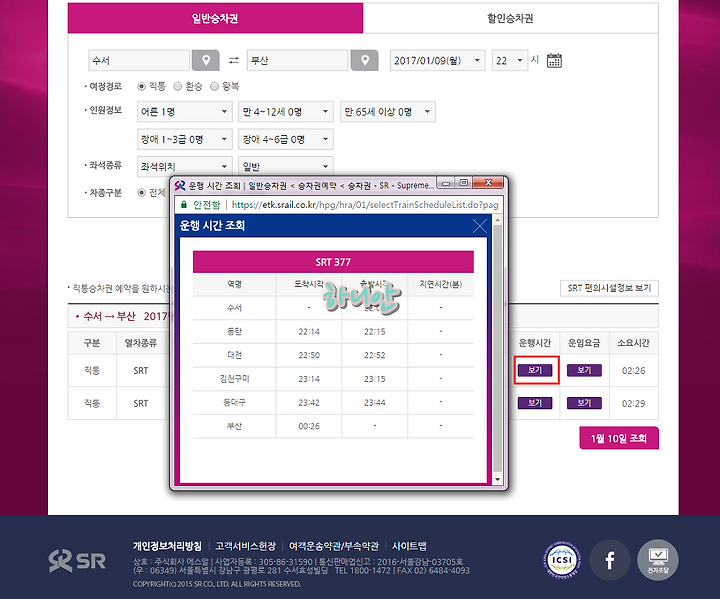The width and height of the screenshot is (720, 599).
Task: Open 사이트맵 footer link
Action: click(409, 546)
